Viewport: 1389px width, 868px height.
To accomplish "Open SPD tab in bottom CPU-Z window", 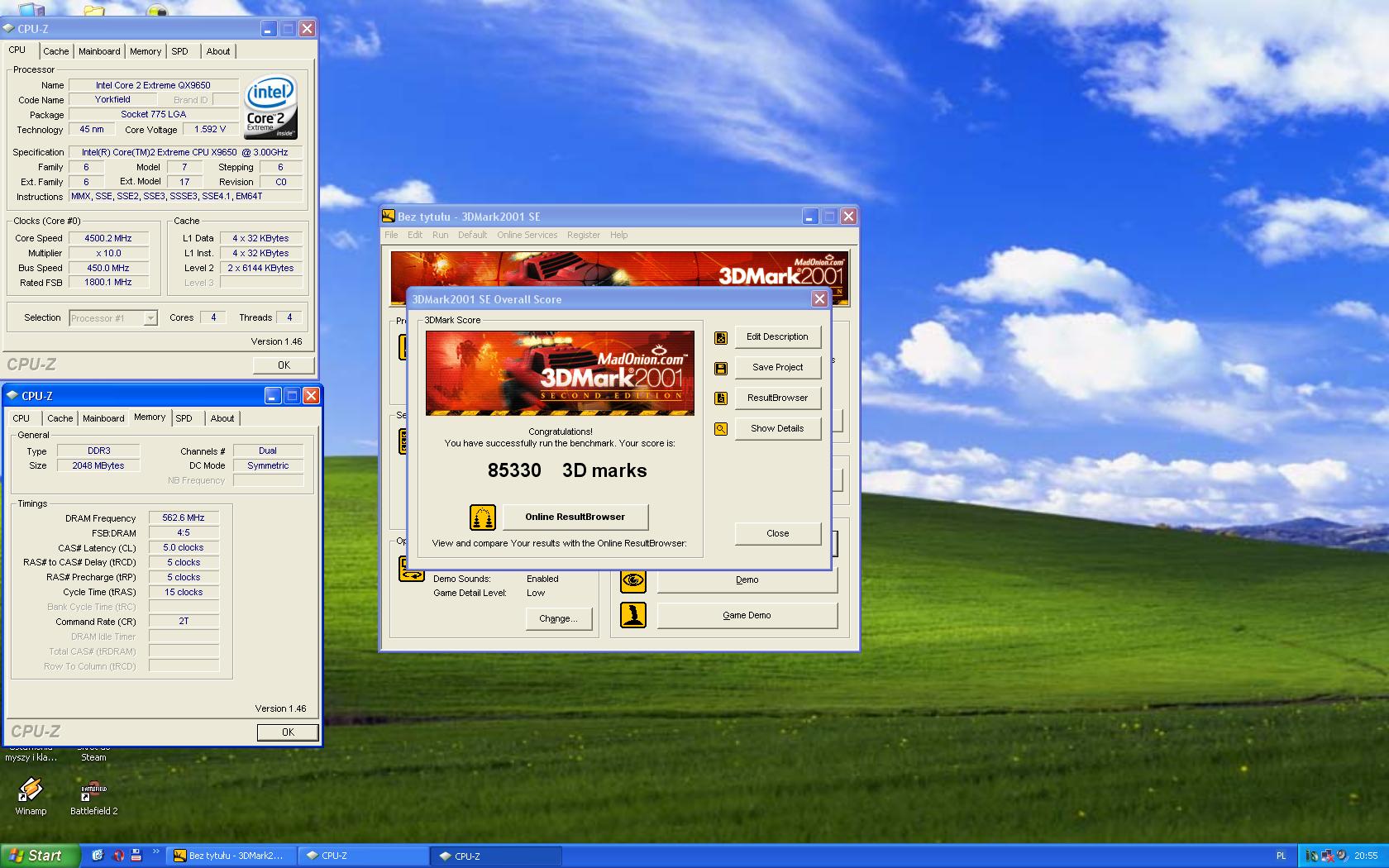I will [184, 418].
